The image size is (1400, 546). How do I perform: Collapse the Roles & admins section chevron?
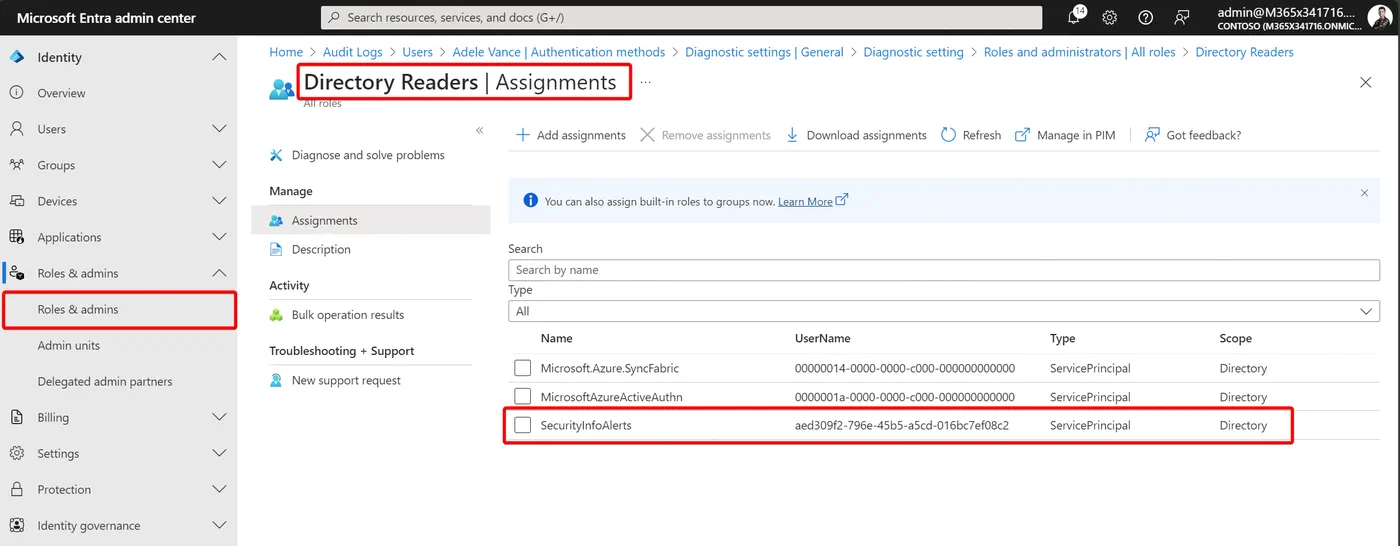coord(219,273)
